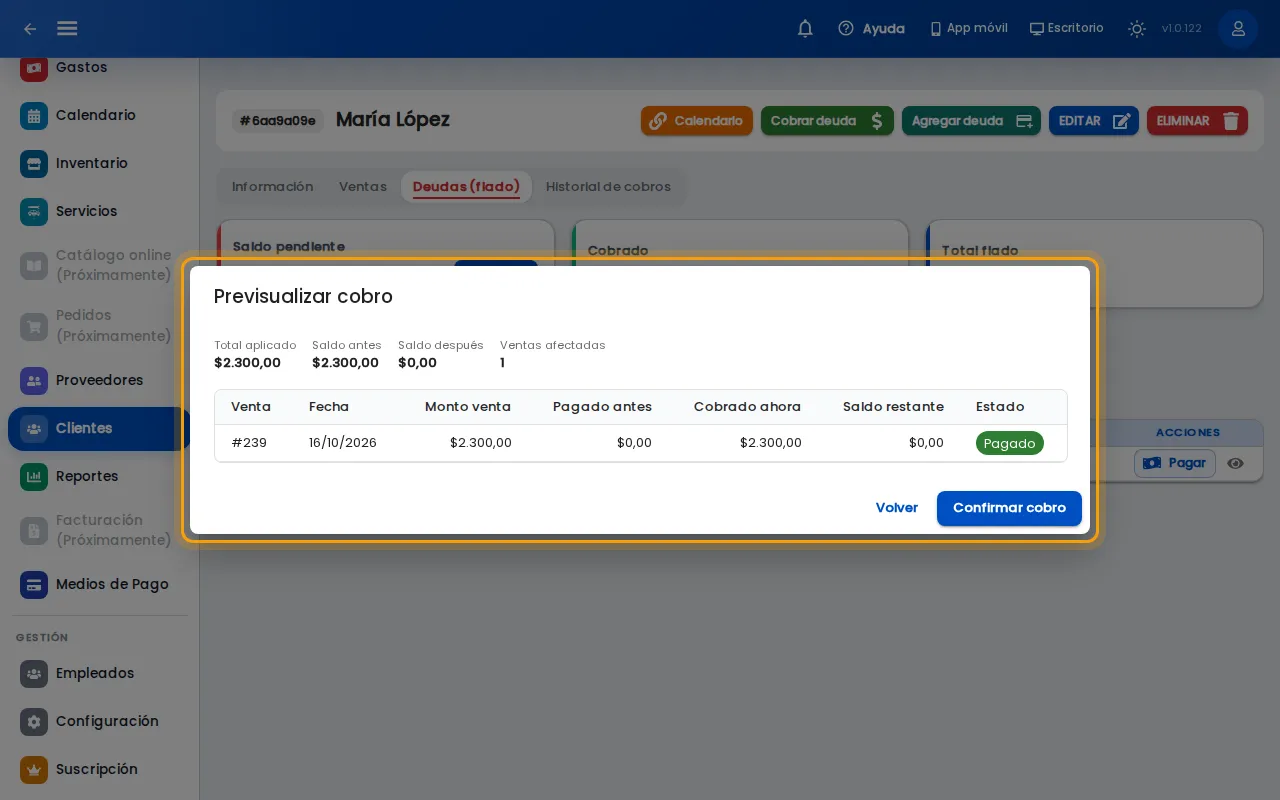Click the Facturación sidebar icon
1280x800 pixels.
(x=34, y=530)
